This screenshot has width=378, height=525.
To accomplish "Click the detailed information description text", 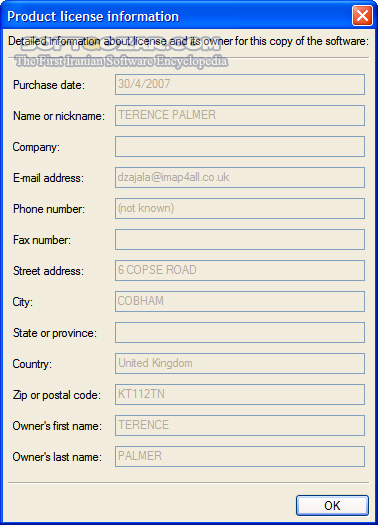I will coord(188,41).
